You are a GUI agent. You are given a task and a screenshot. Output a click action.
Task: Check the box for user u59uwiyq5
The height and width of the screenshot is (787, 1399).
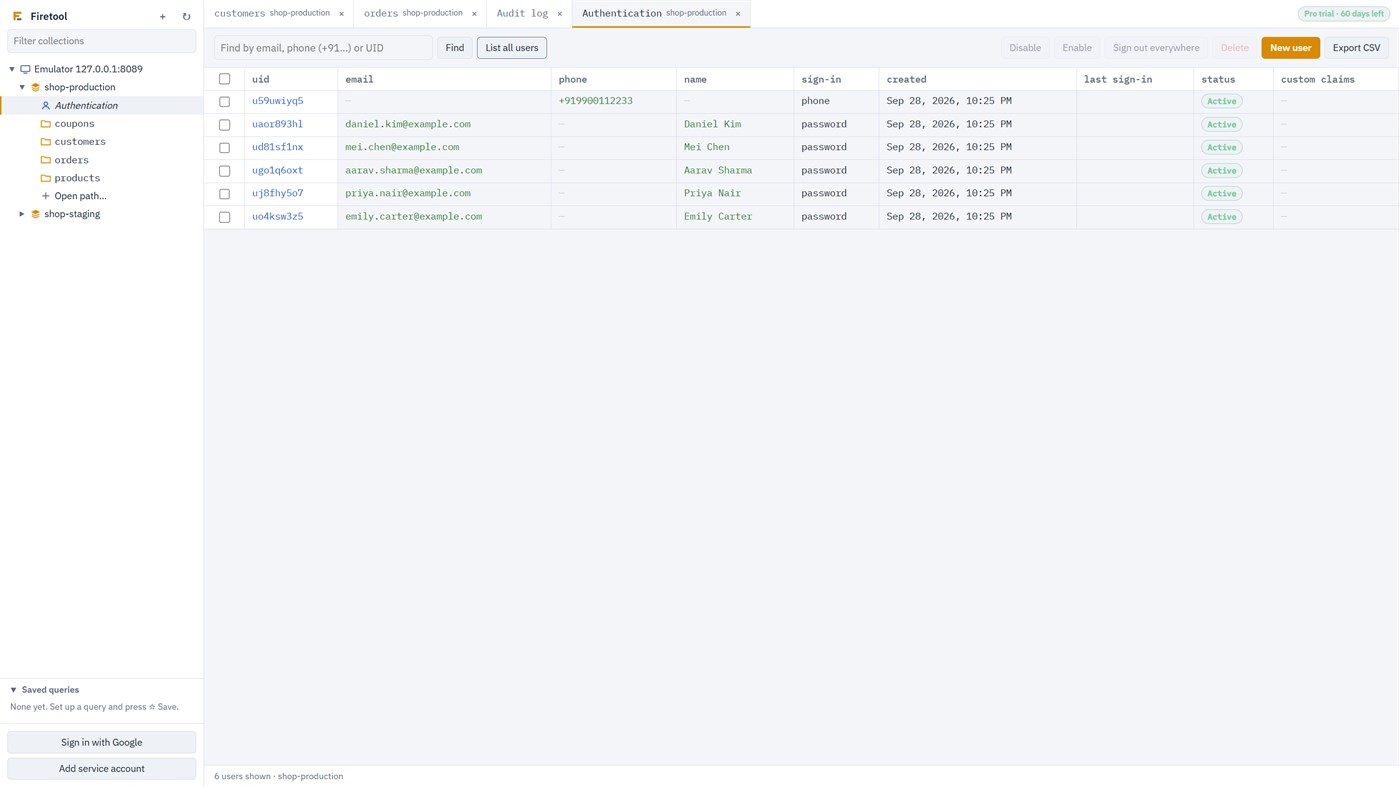[224, 102]
